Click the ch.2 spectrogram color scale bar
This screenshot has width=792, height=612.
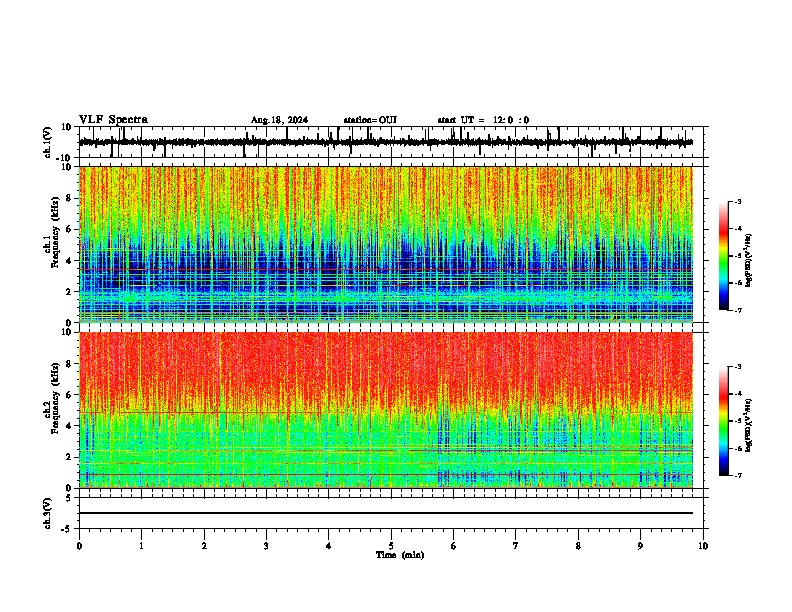tap(724, 421)
